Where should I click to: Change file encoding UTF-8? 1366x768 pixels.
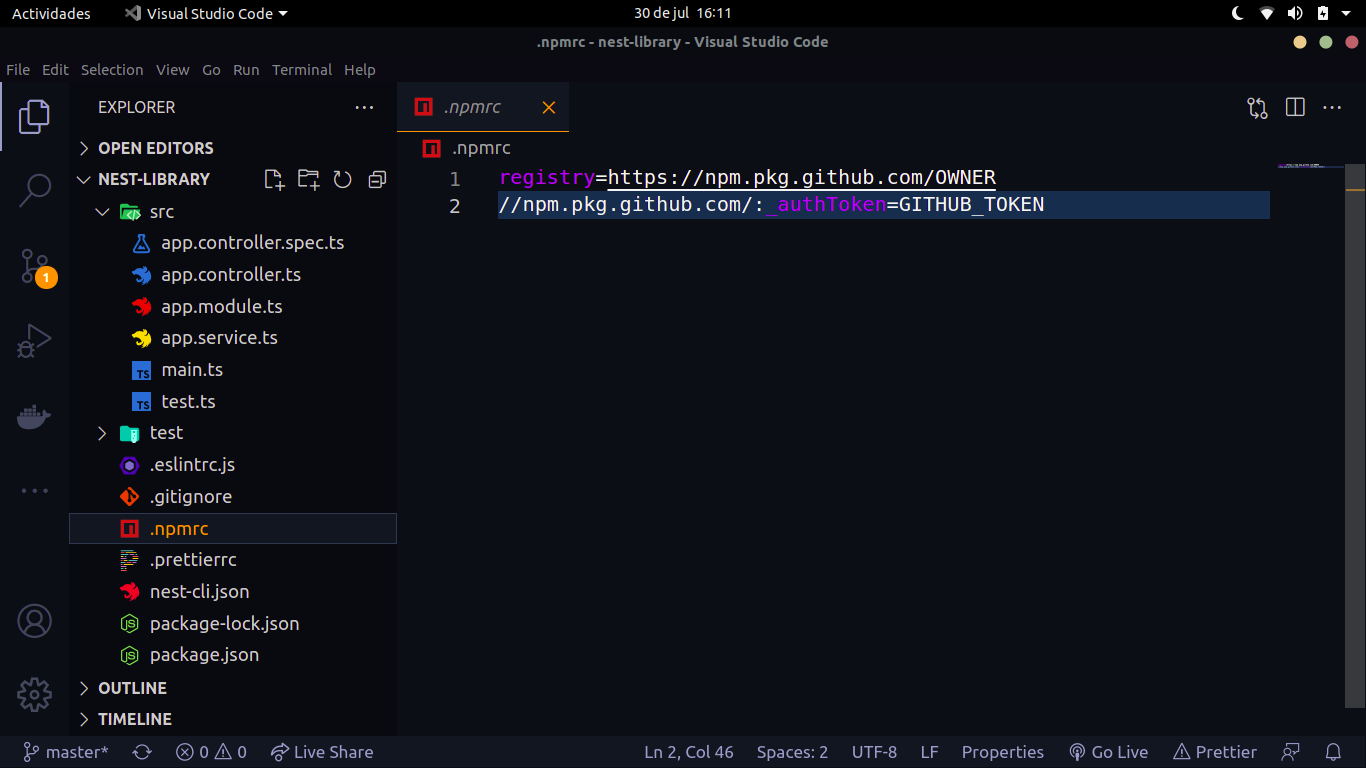coord(874,752)
